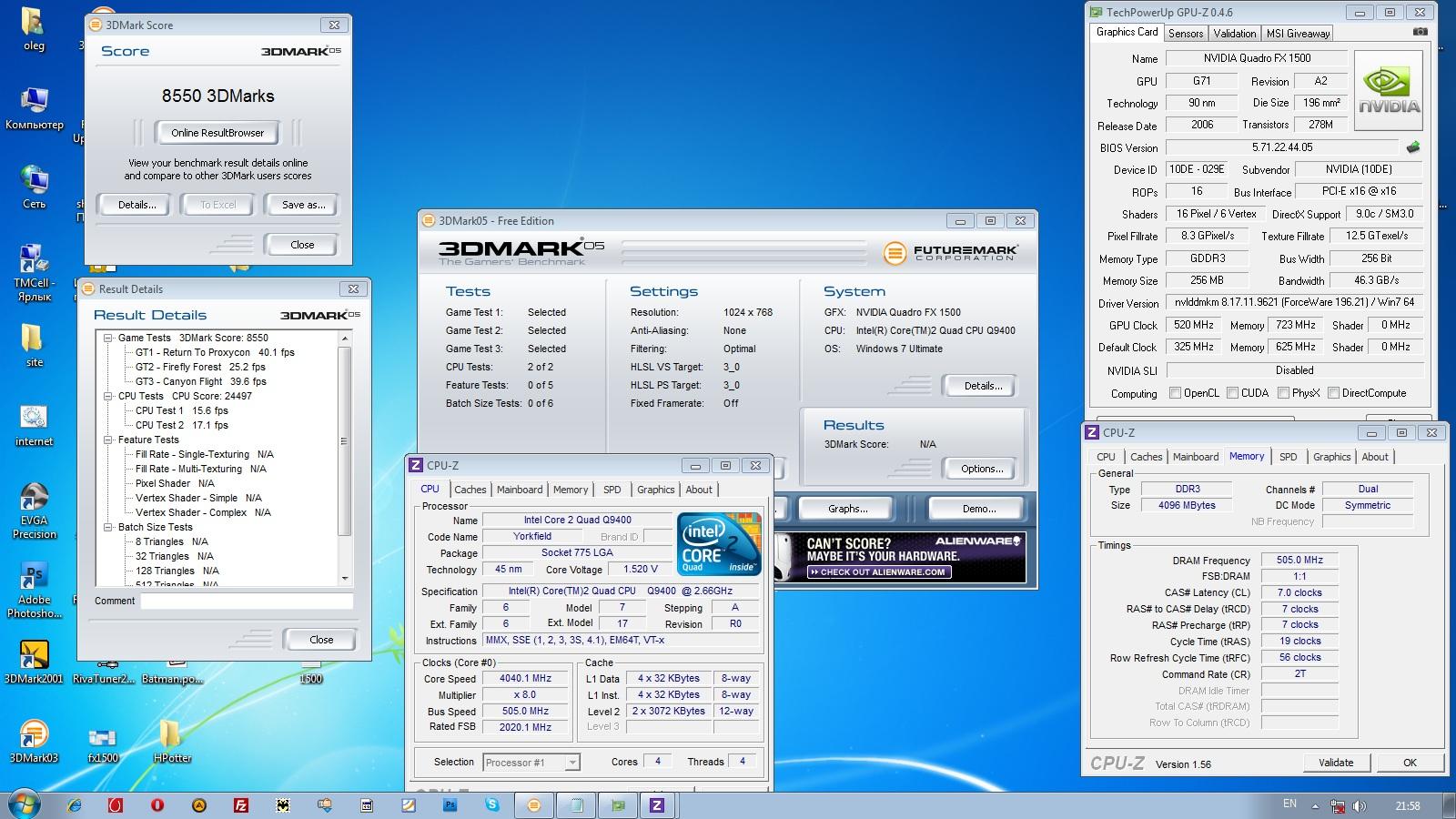Select the Adobe Photoshop desktop shortcut
The width and height of the screenshot is (1456, 819).
[34, 591]
